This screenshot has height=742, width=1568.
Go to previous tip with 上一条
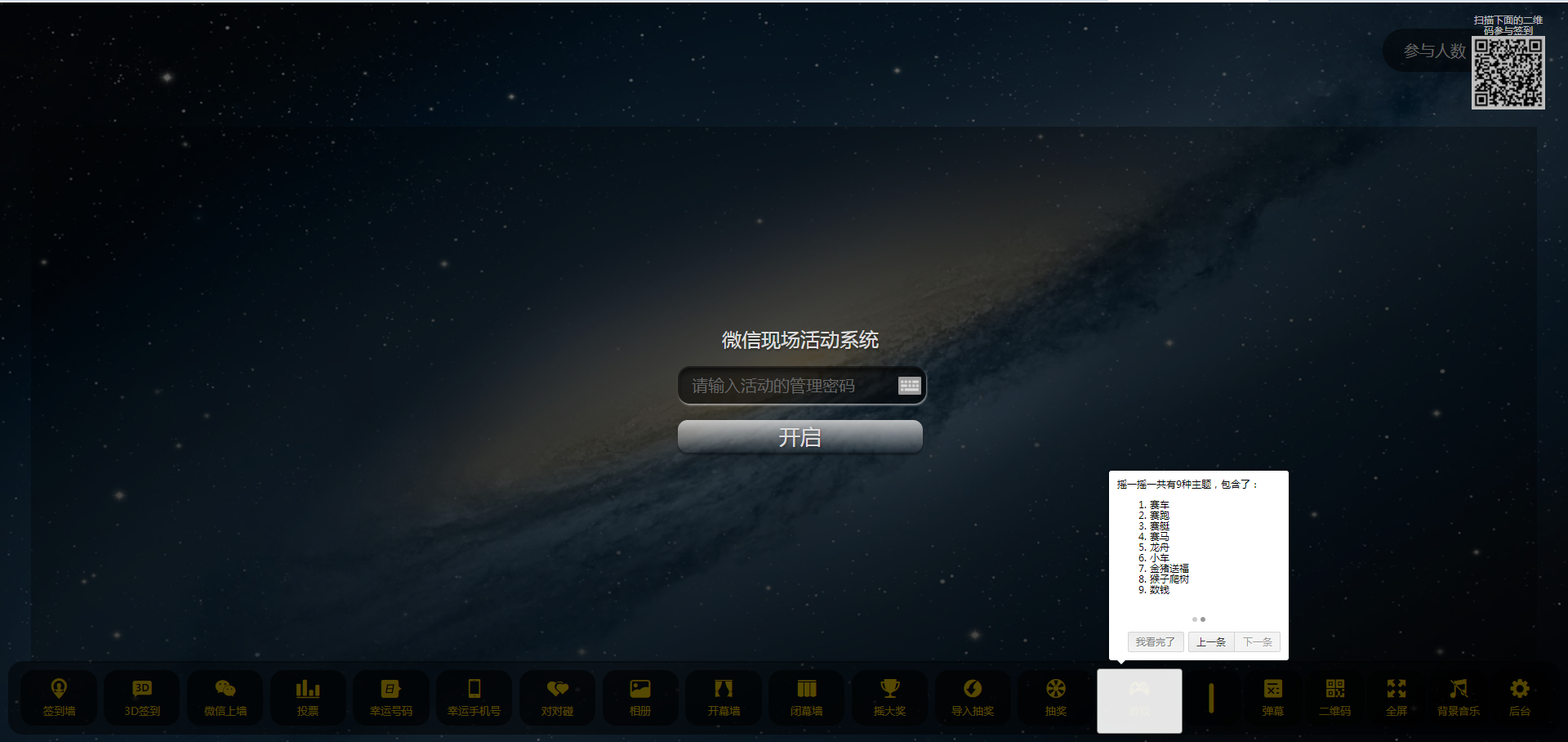1211,642
